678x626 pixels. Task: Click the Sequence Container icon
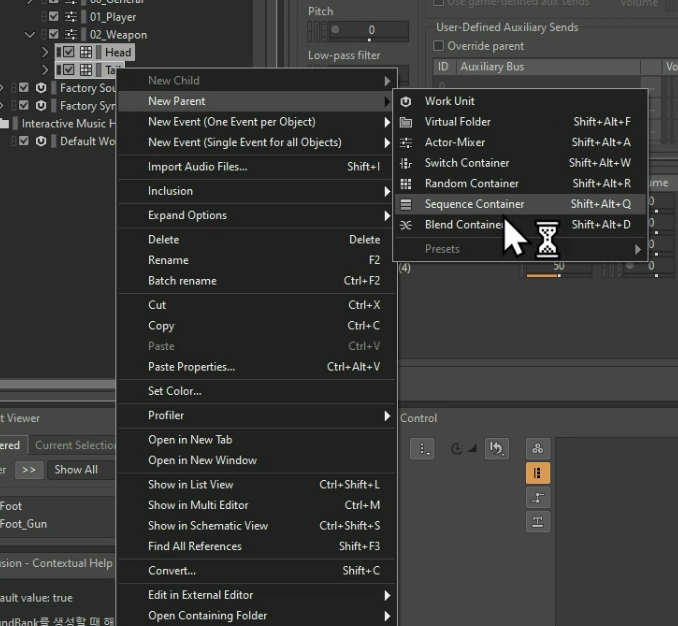pos(406,204)
